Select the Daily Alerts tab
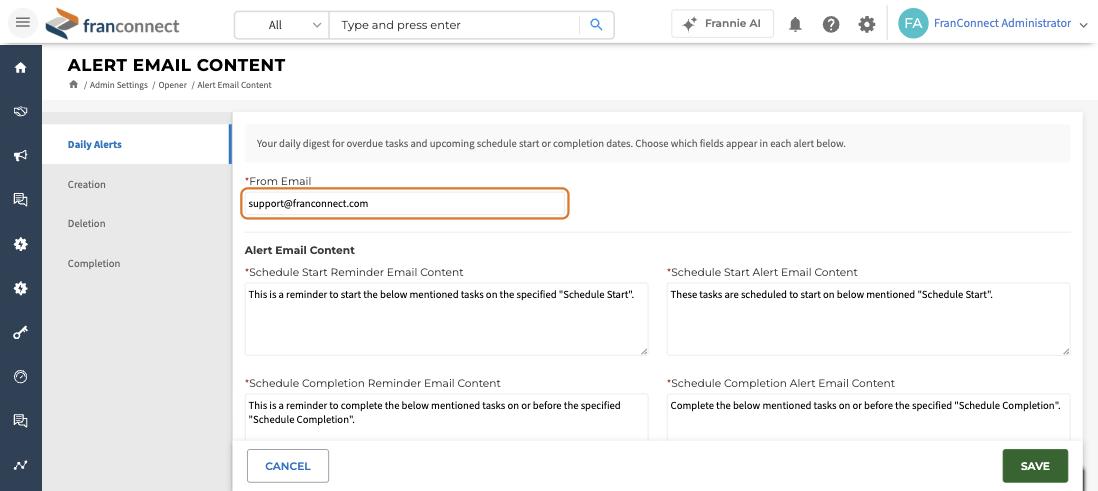1098x491 pixels. (137, 144)
